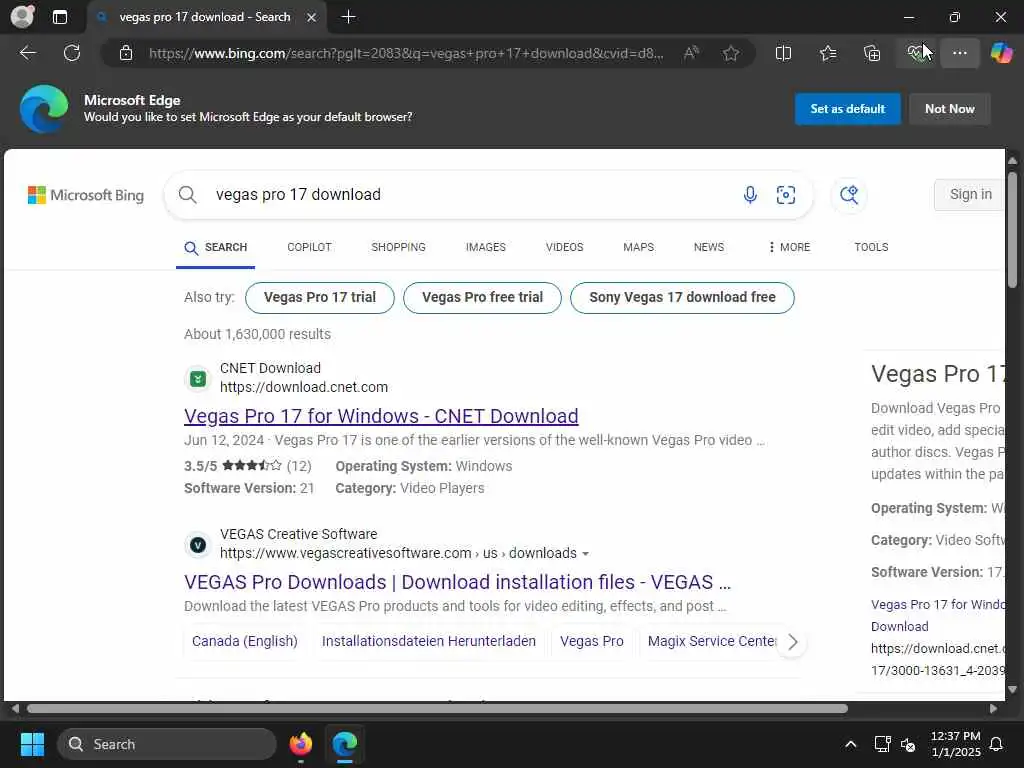Try suggestion Sony Vegas 17 download free
The width and height of the screenshot is (1024, 768).
pyautogui.click(x=682, y=298)
